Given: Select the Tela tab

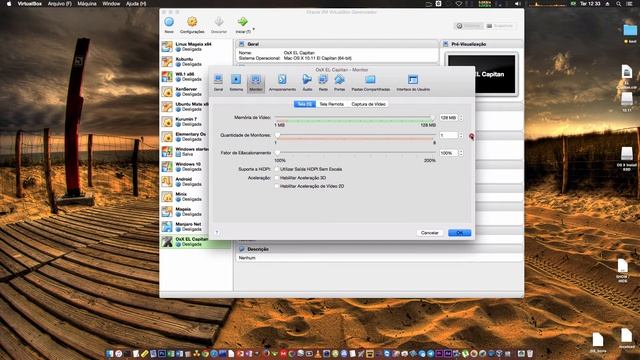Looking at the screenshot, I should click(304, 104).
